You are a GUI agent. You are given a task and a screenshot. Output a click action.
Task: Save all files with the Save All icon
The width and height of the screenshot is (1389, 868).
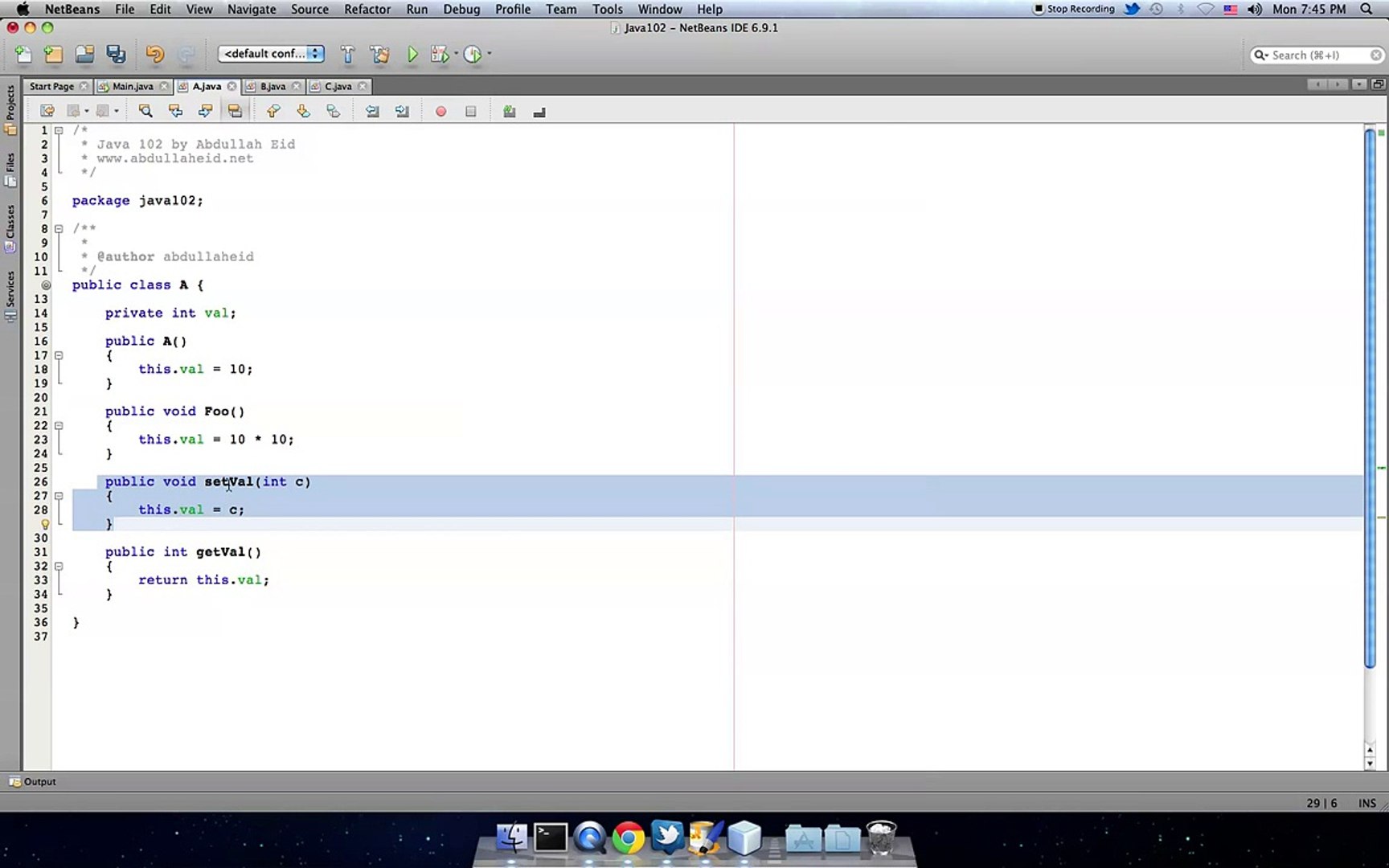tap(117, 55)
